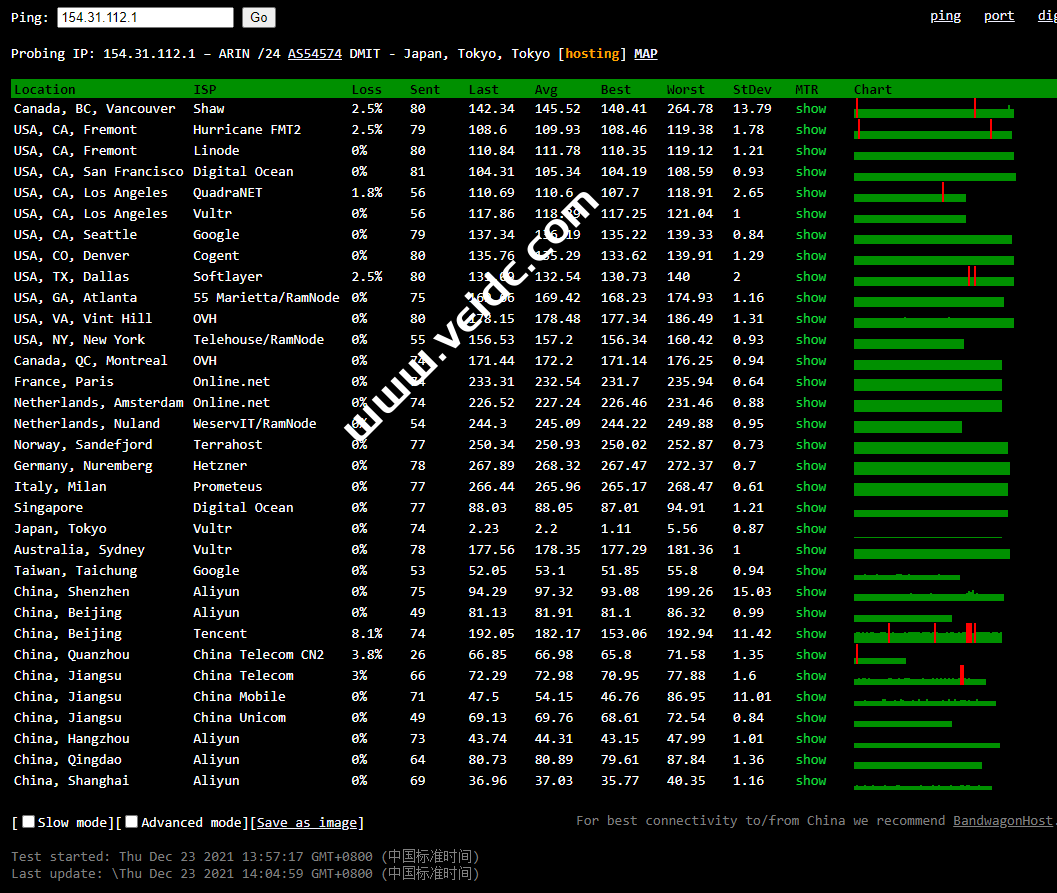Enable the Slow mode checkbox
Image resolution: width=1057 pixels, height=893 pixels.
[29, 822]
